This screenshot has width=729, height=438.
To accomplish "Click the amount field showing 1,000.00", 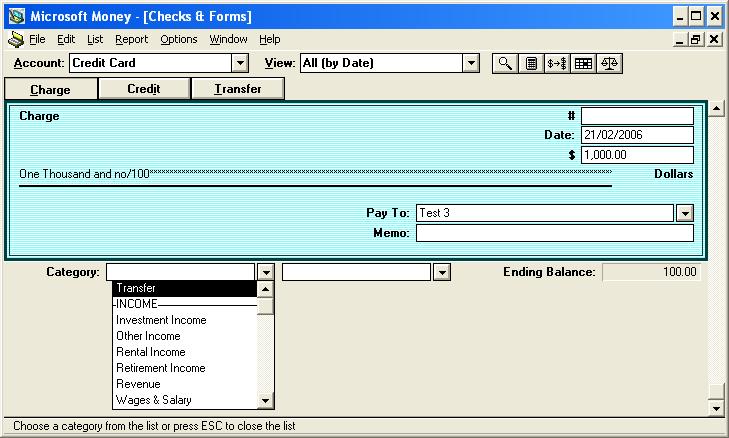I will 637,155.
